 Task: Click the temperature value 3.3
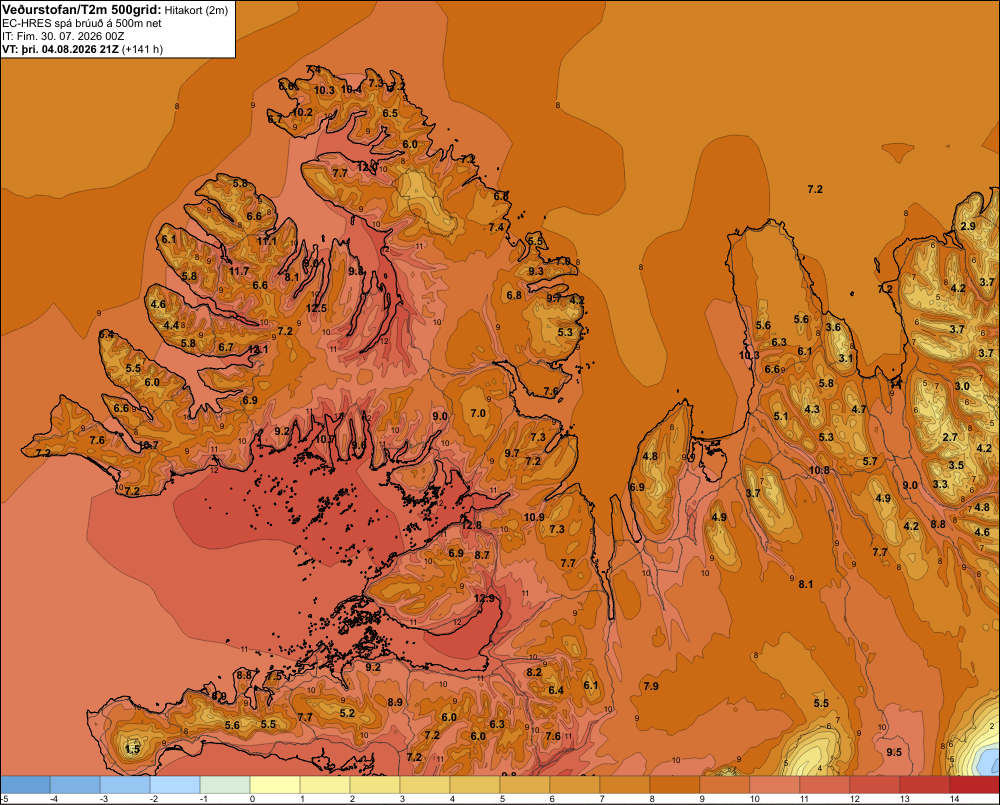940,484
